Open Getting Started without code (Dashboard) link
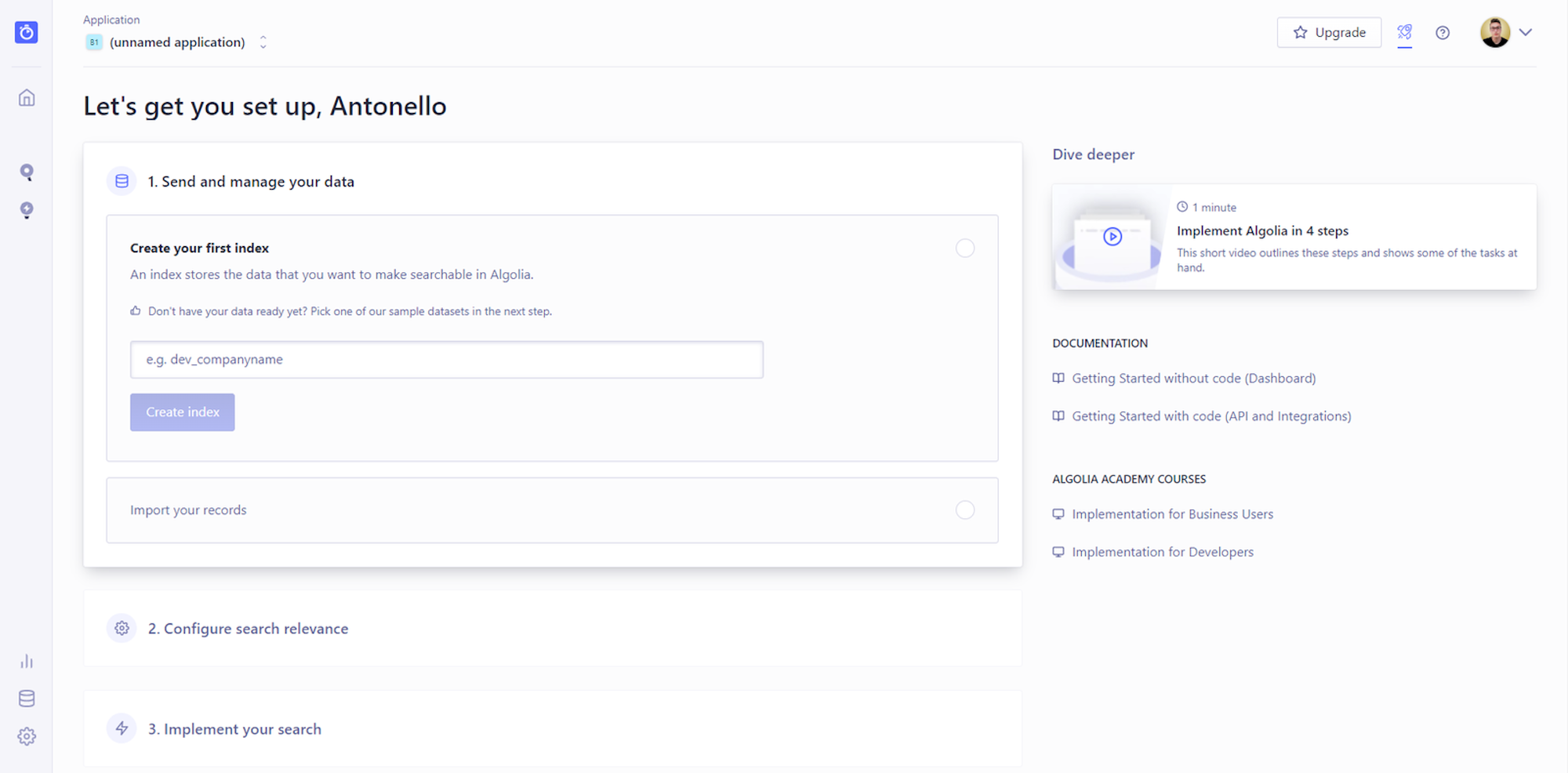 coord(1193,378)
